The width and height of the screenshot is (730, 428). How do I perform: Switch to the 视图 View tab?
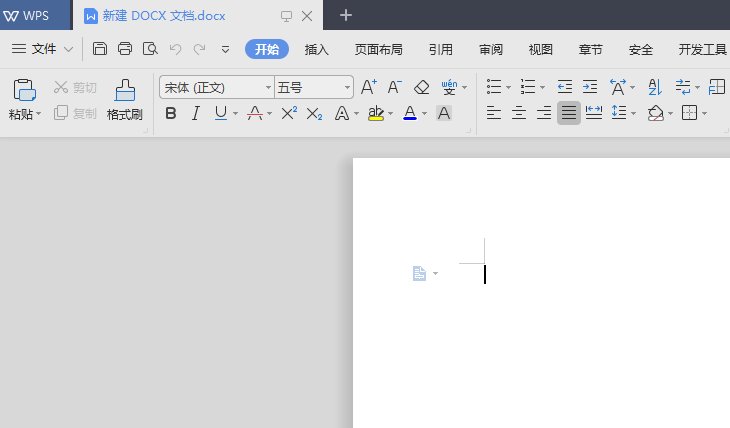541,49
